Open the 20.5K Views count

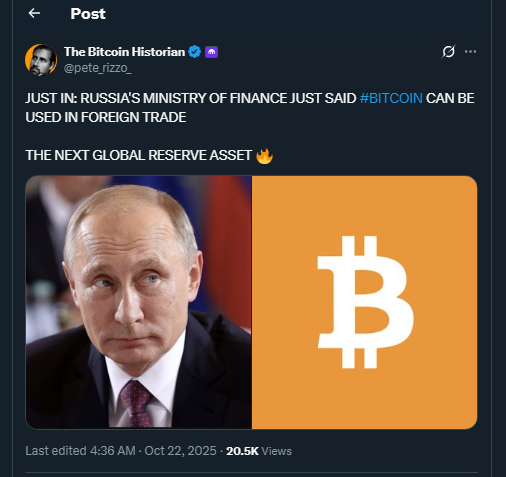click(259, 451)
